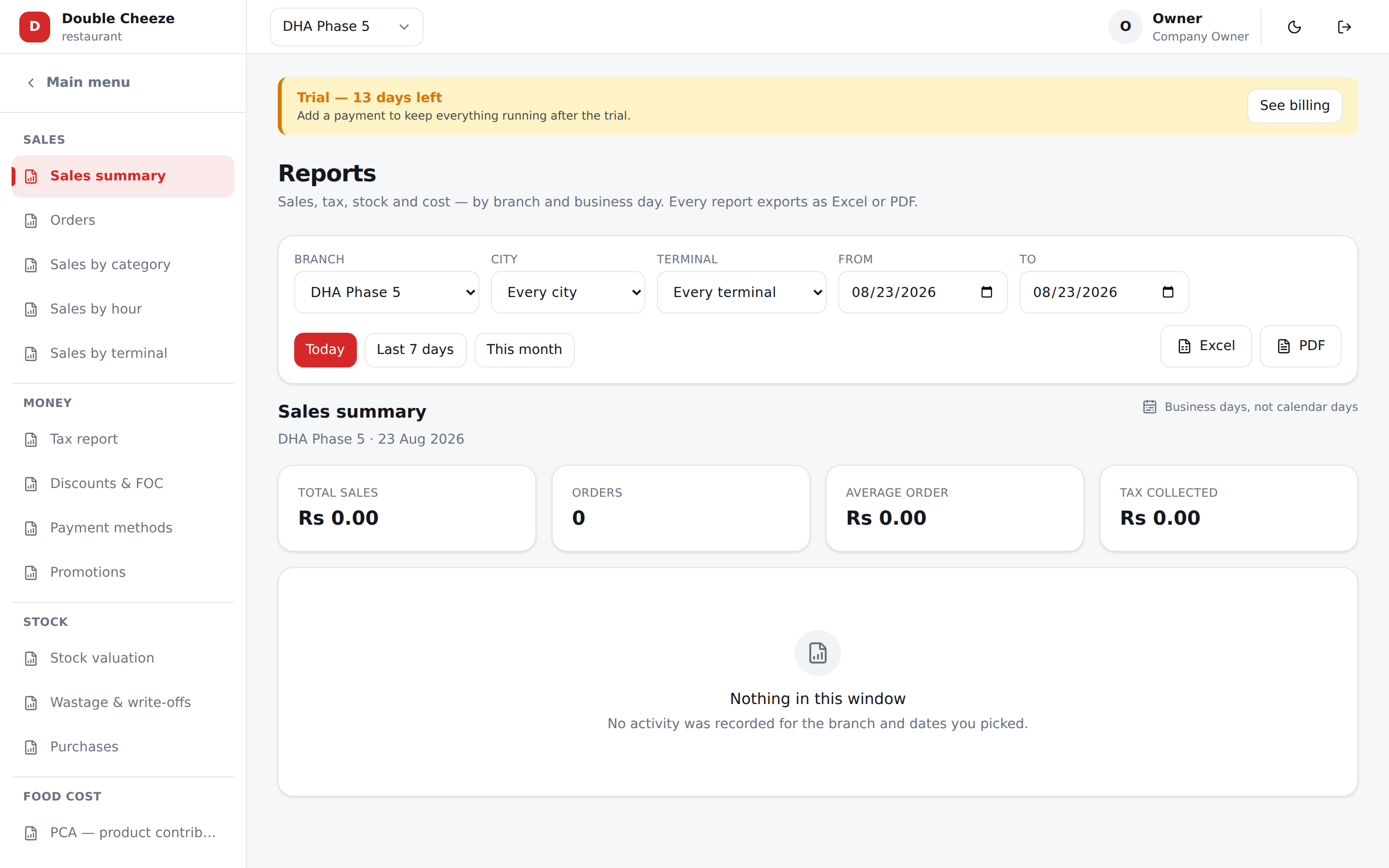The height and width of the screenshot is (868, 1389).
Task: Click the Stock valuation icon
Action: pos(31,658)
